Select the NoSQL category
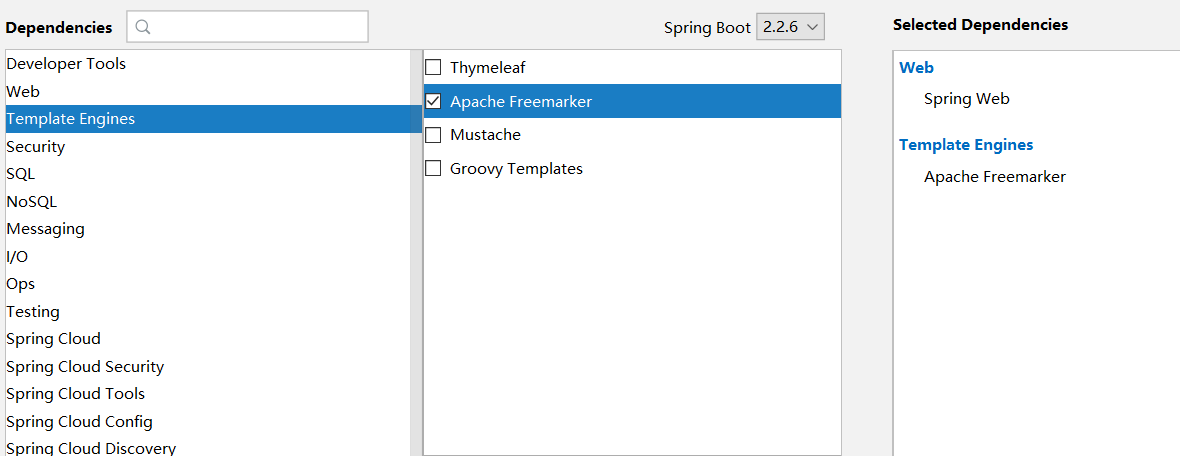This screenshot has height=456, width=1180. 32,201
